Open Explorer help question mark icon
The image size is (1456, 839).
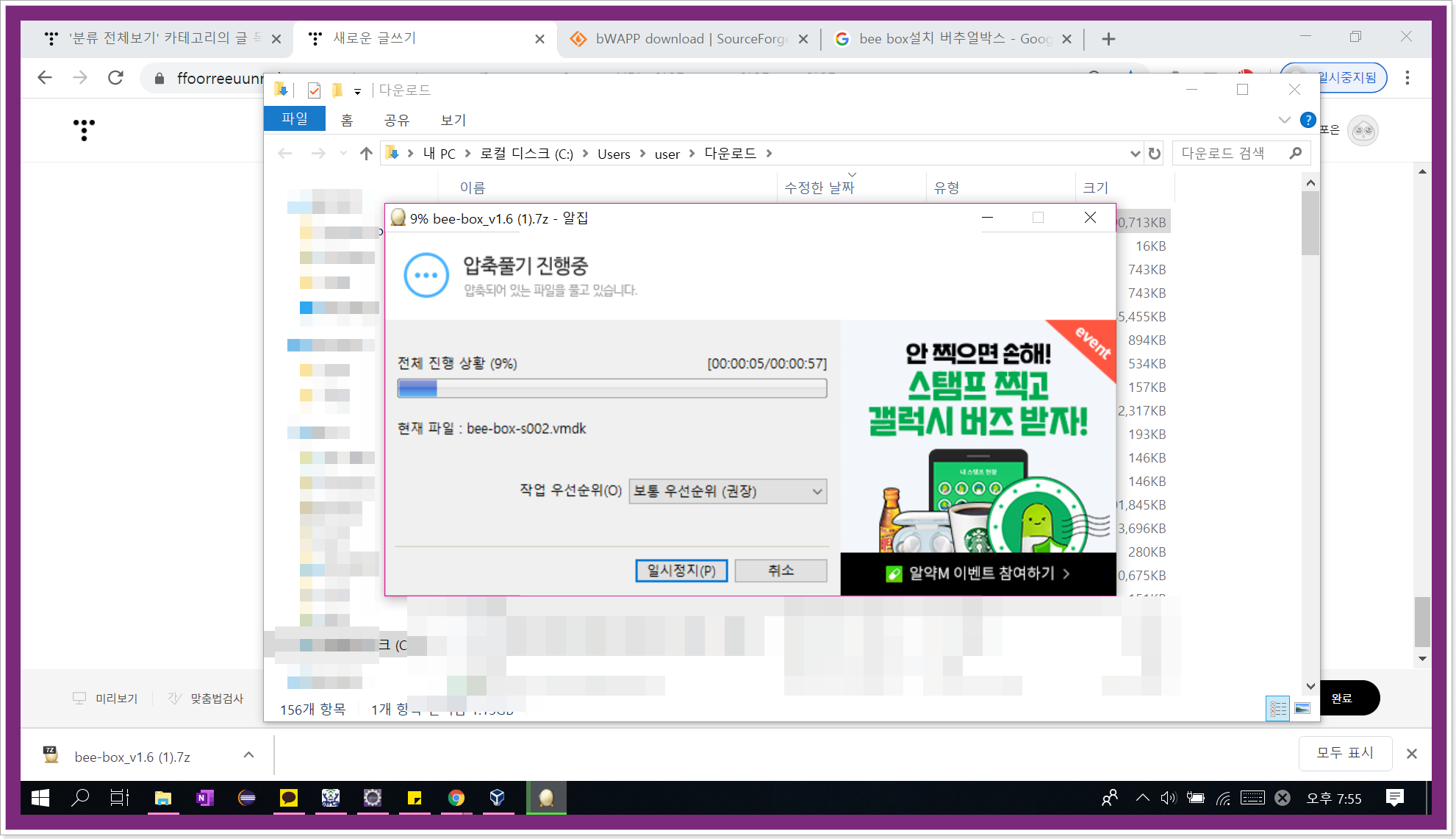[x=1308, y=120]
